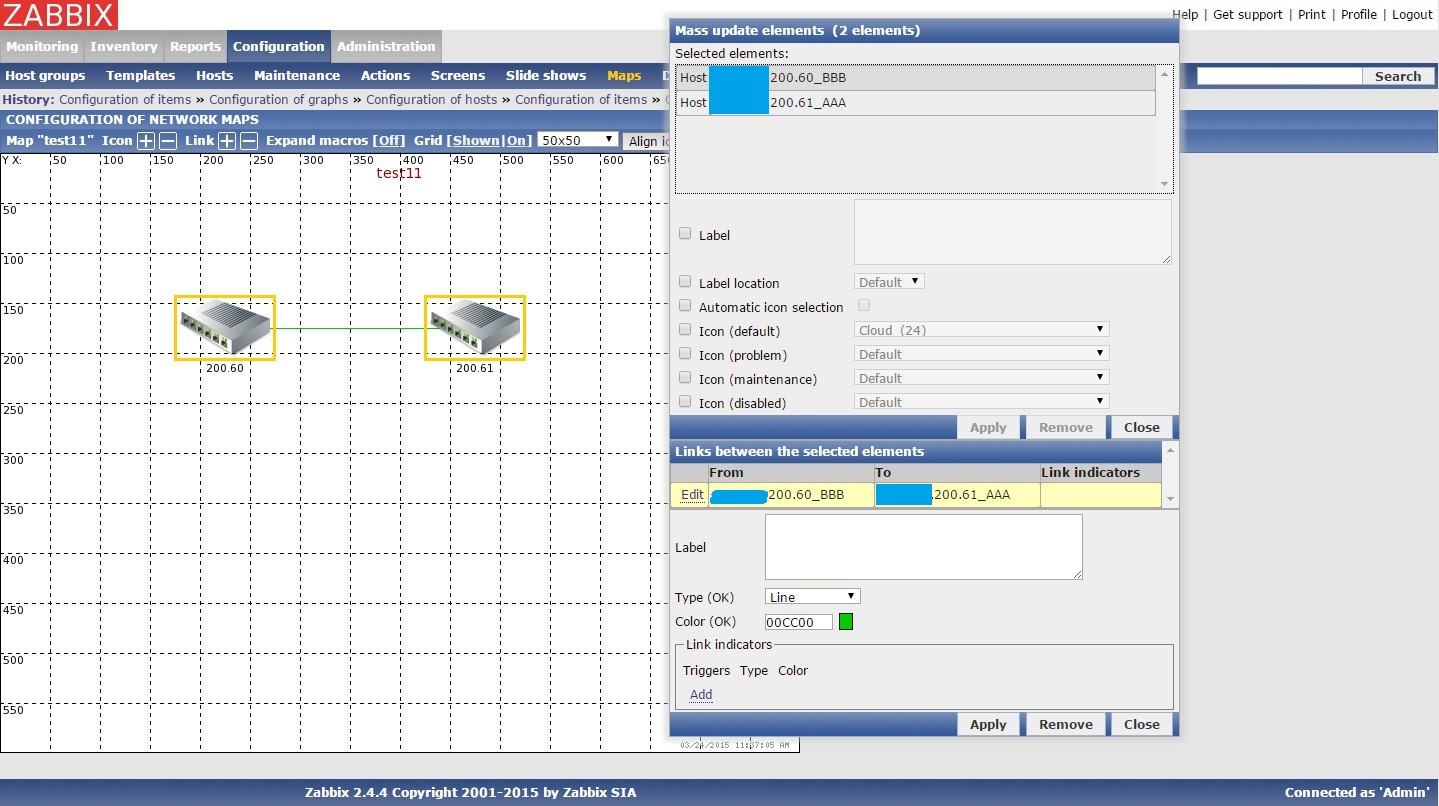Go to Actions submenu
The height and width of the screenshot is (806, 1439).
385,75
